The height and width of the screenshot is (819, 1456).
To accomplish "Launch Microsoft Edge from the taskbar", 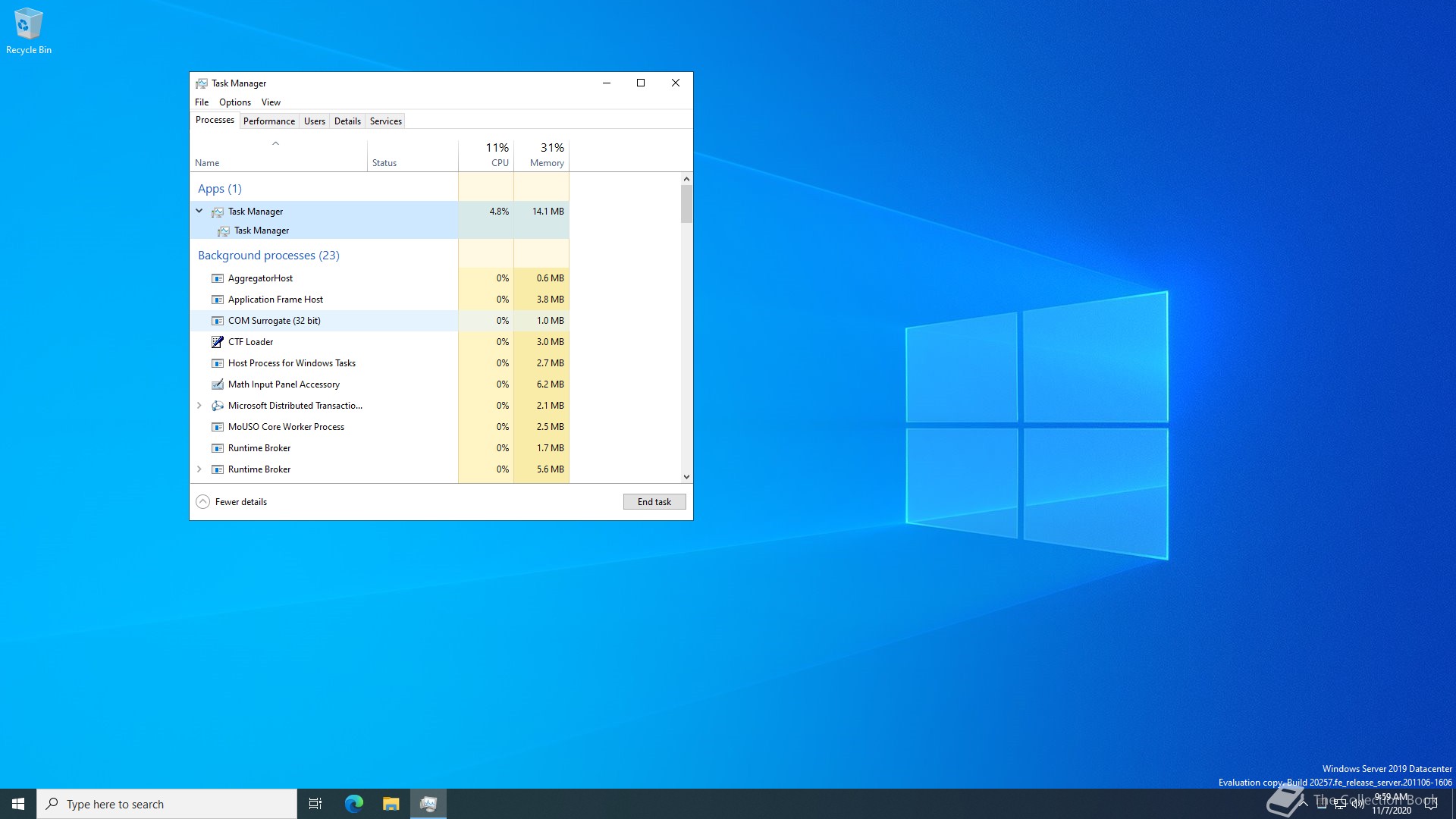I will click(353, 804).
